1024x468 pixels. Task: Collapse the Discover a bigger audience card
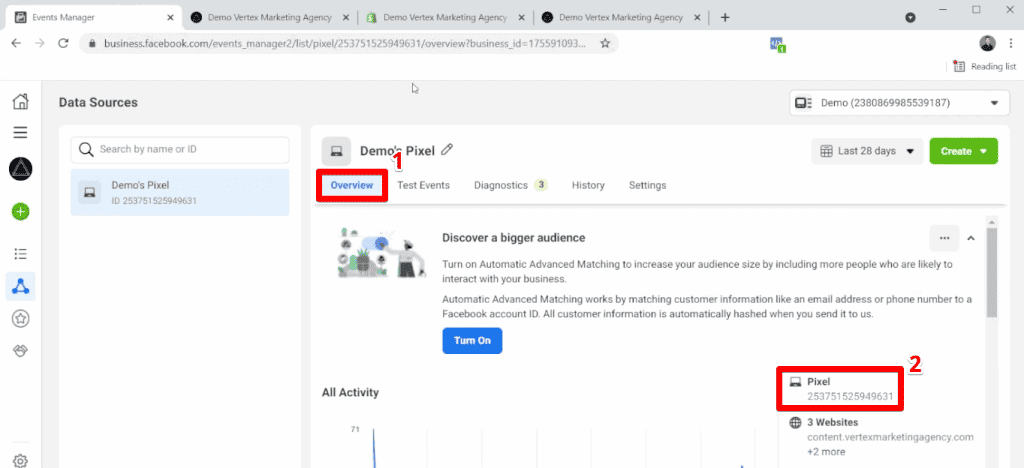point(970,238)
